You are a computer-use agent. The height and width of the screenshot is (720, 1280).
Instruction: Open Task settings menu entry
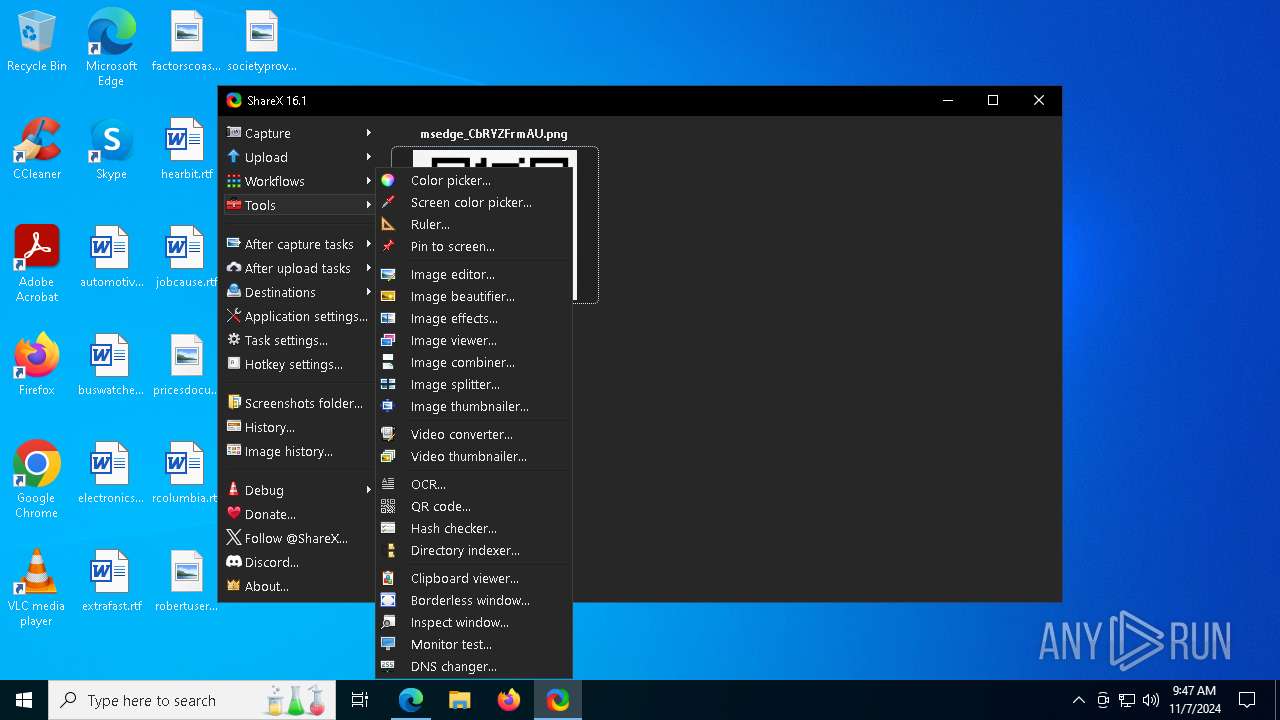[298, 340]
